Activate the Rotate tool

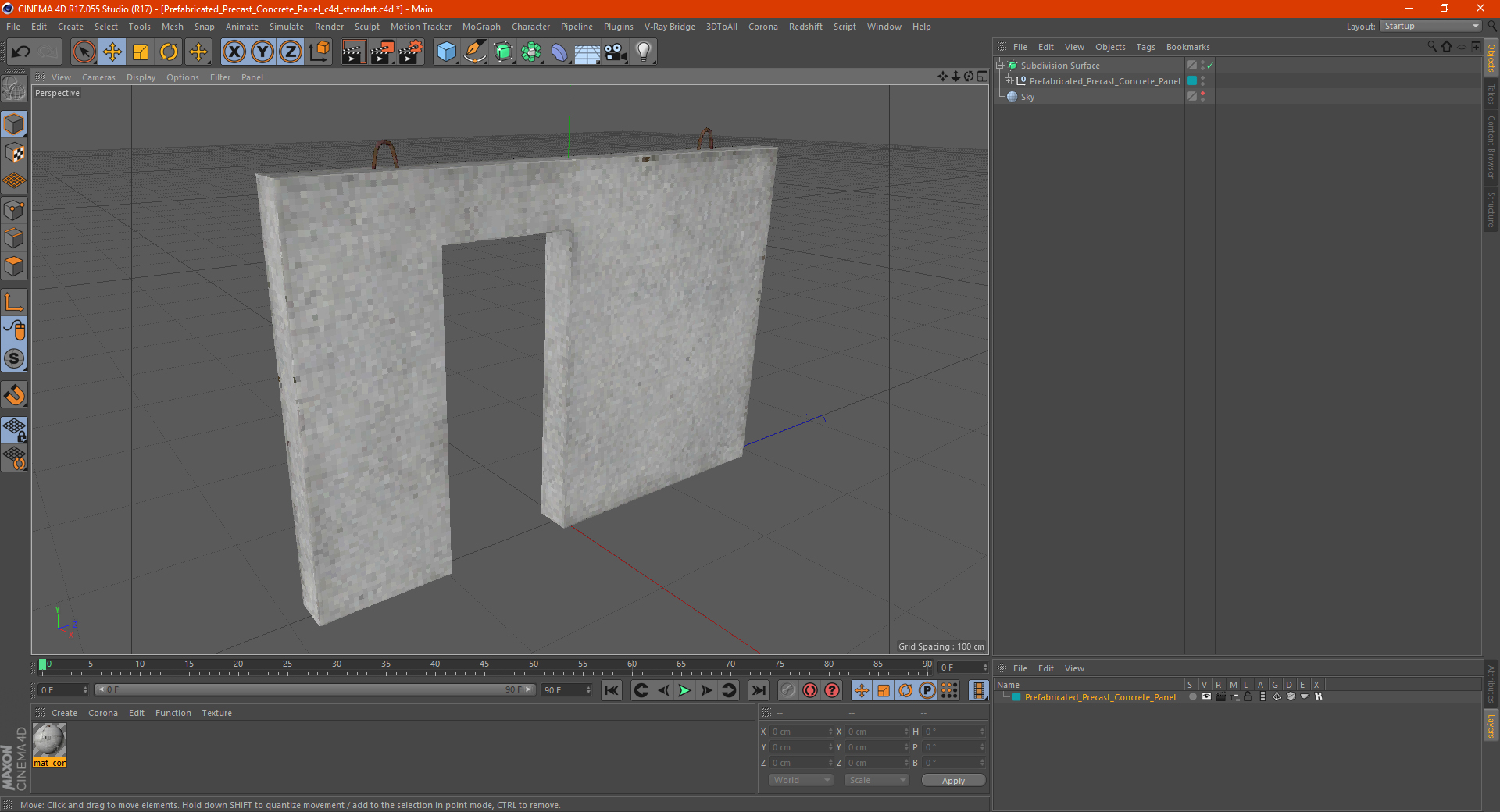pos(169,52)
